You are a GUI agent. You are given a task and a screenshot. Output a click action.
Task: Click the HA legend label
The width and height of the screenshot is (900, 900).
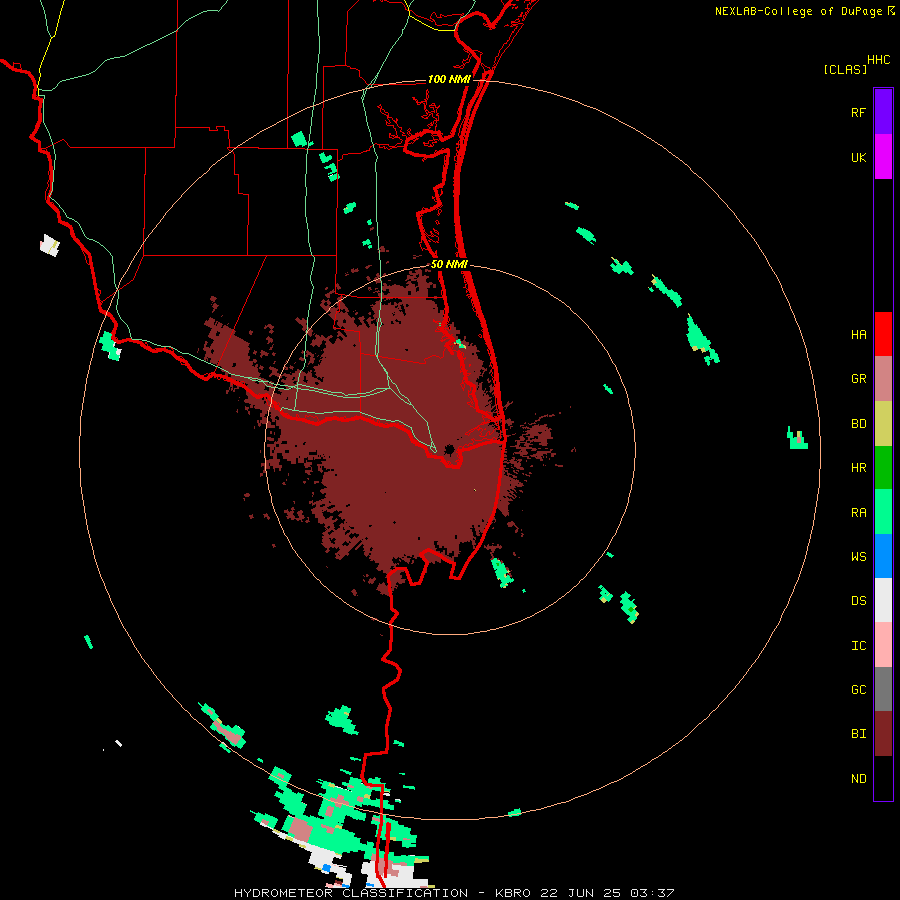[859, 335]
